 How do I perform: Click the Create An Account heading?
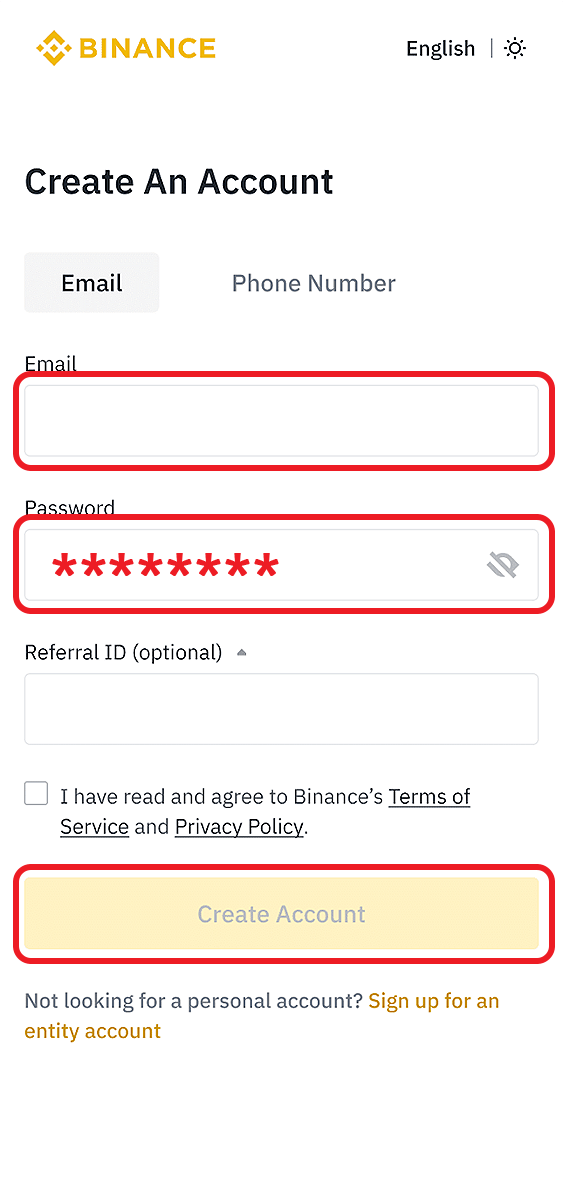[179, 182]
